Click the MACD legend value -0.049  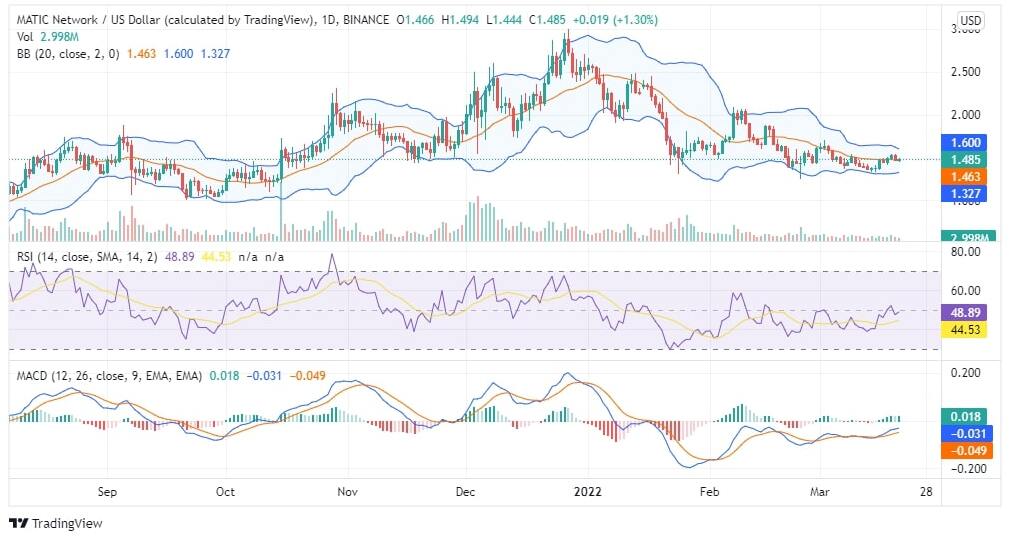tap(308, 375)
